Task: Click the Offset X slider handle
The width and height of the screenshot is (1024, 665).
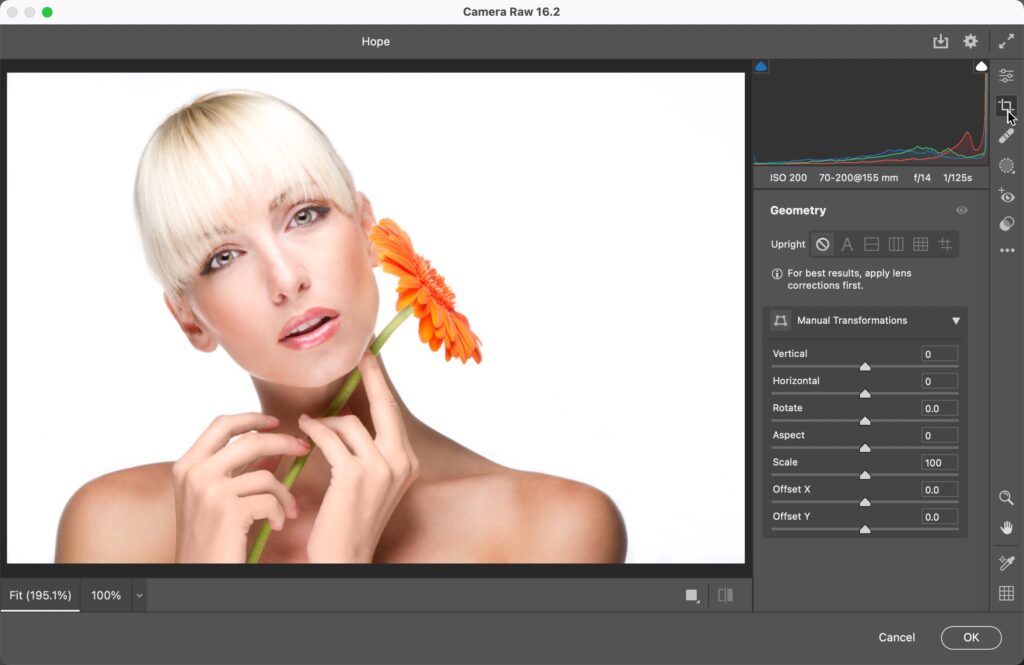Action: 865,502
